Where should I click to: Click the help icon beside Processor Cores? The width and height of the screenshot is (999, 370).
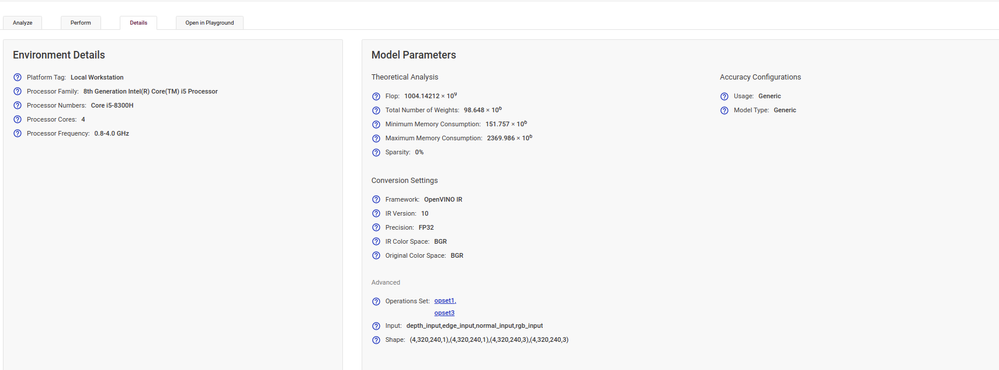click(17, 119)
